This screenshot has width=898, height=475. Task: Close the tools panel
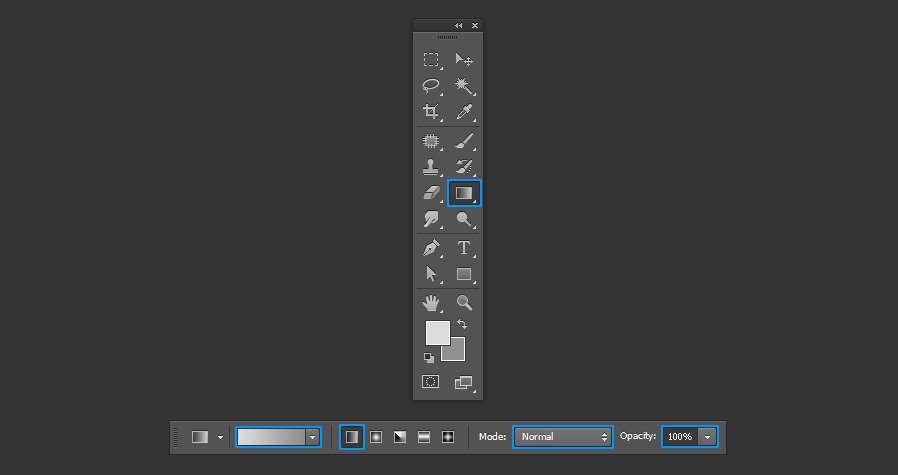(x=475, y=25)
